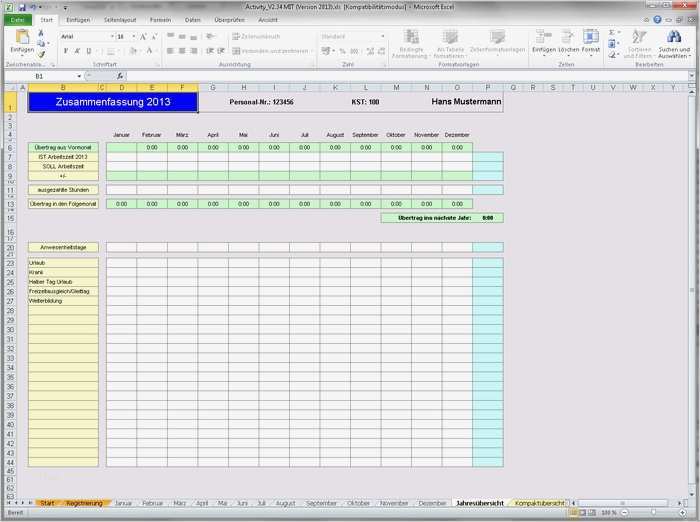Open the Januar sheet tab
Viewport: 700px width, 522px height.
(123, 503)
